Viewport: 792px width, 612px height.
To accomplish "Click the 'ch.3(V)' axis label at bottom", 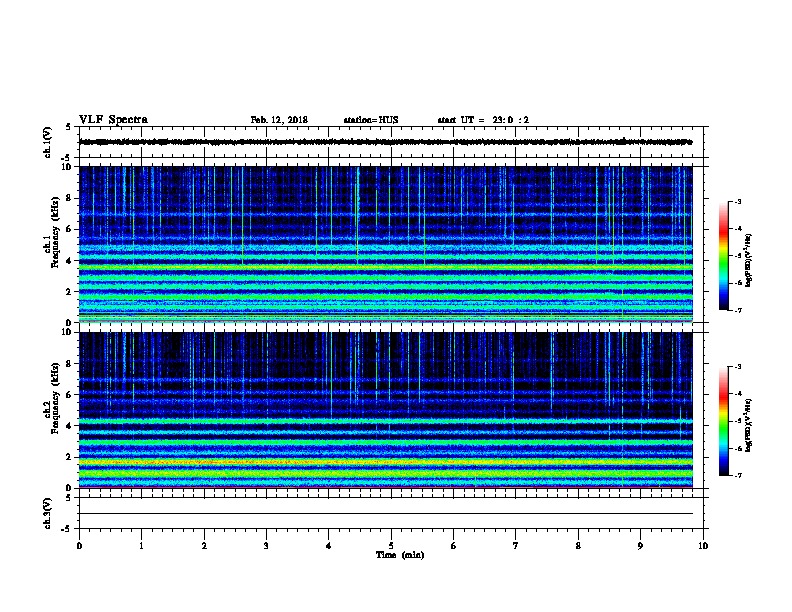I will click(48, 513).
